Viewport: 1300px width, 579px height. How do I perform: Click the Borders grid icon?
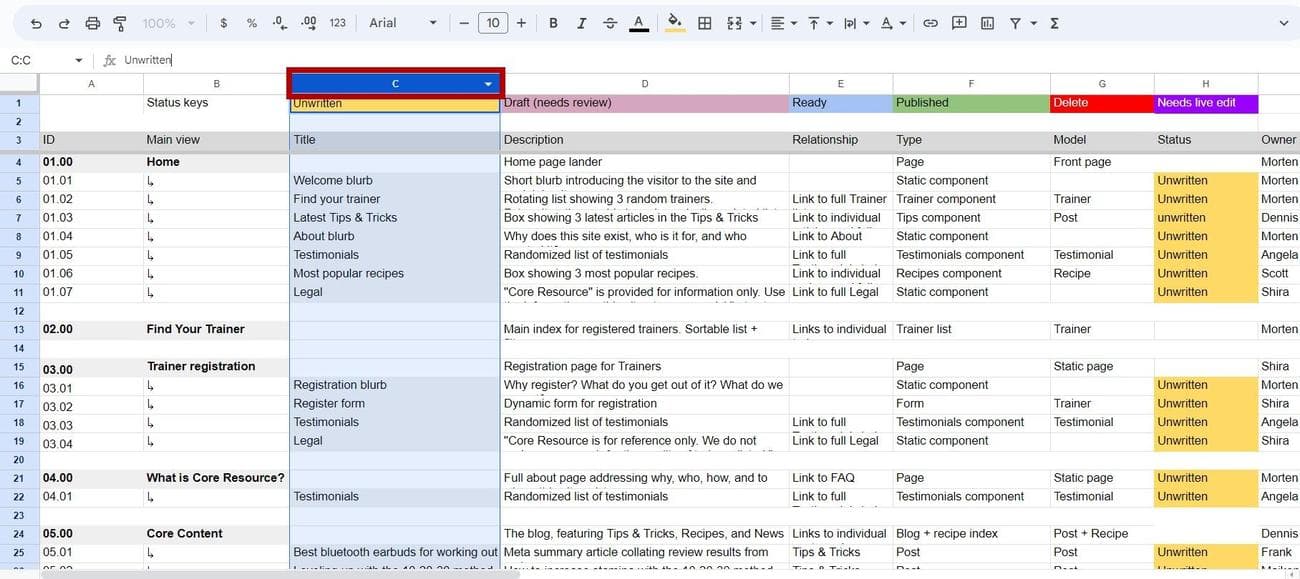click(x=705, y=23)
